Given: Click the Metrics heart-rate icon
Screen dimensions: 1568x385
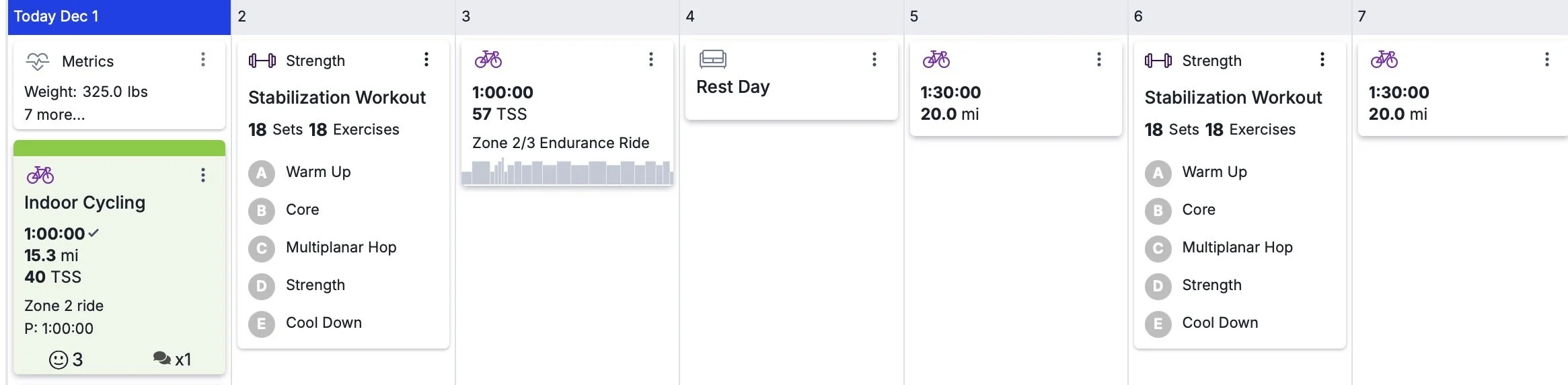Looking at the screenshot, I should pos(38,61).
